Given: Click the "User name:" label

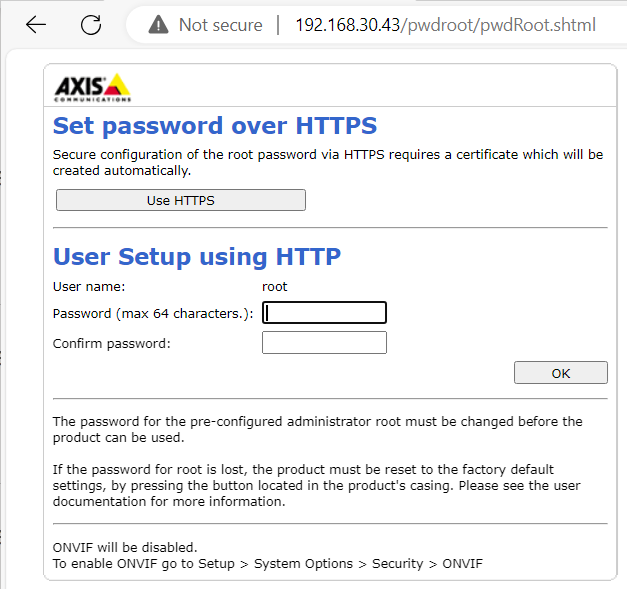Looking at the screenshot, I should tap(87, 287).
